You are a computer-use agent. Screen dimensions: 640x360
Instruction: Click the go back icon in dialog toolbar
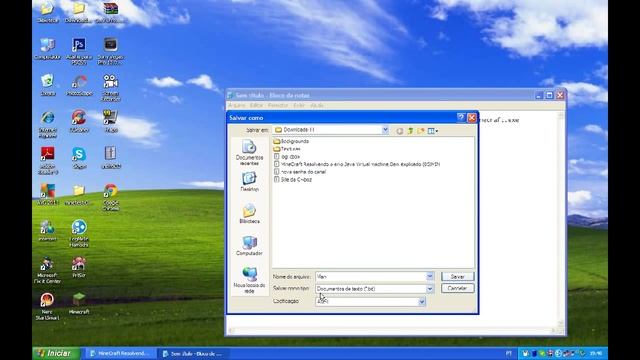[x=400, y=131]
